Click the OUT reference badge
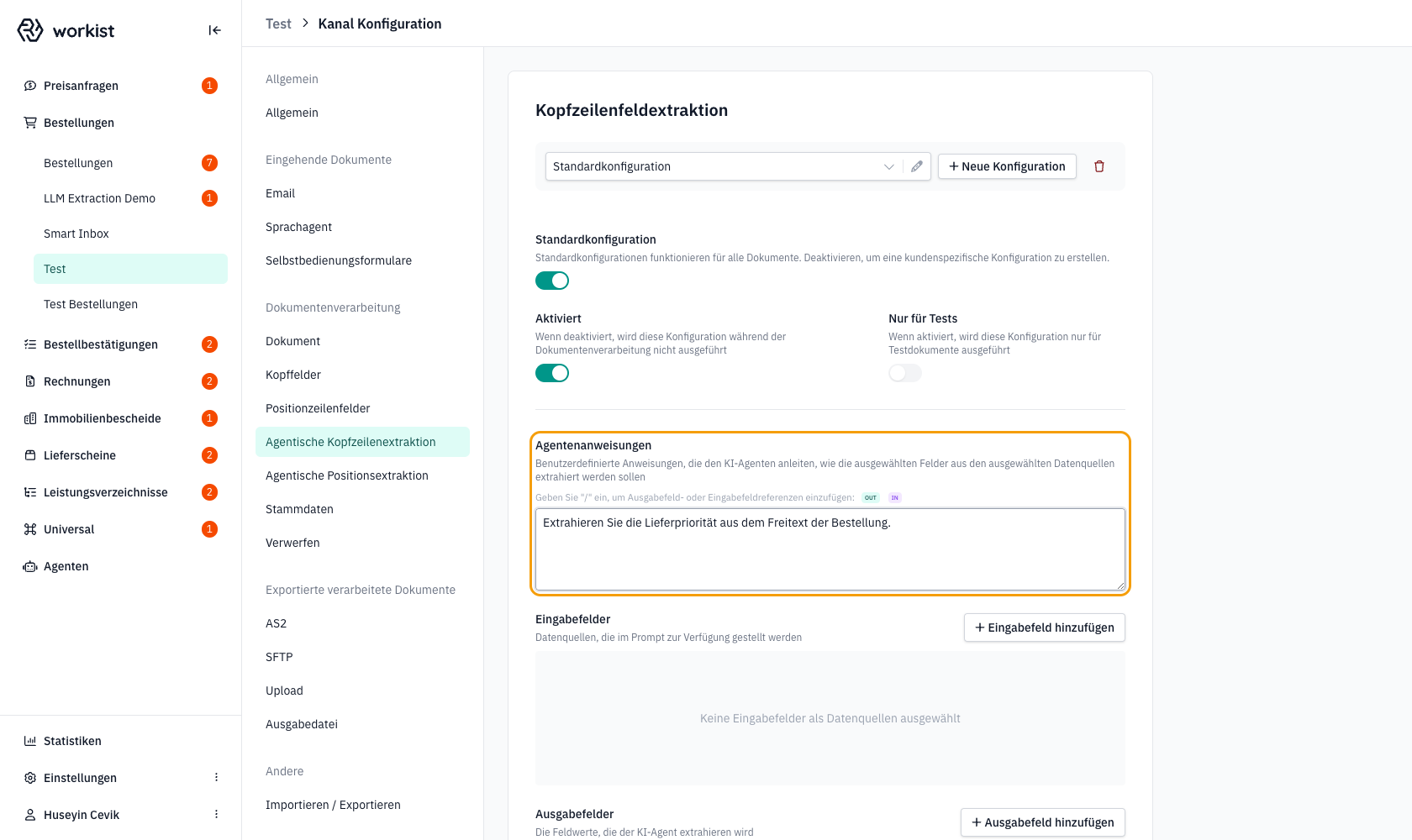Image resolution: width=1412 pixels, height=840 pixels. [x=871, y=497]
